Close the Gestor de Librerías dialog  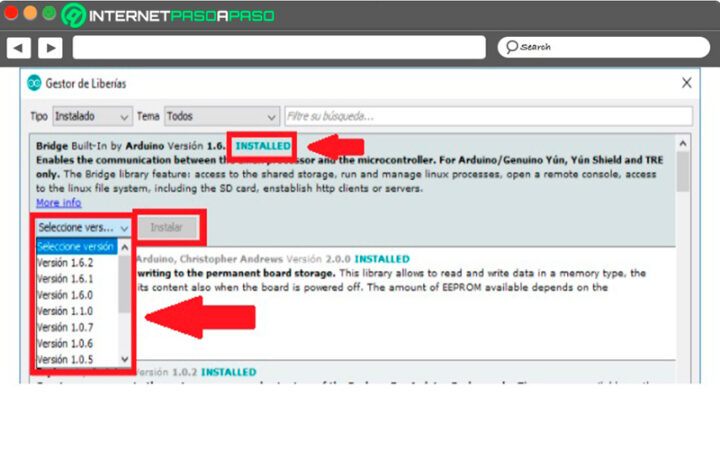686,83
